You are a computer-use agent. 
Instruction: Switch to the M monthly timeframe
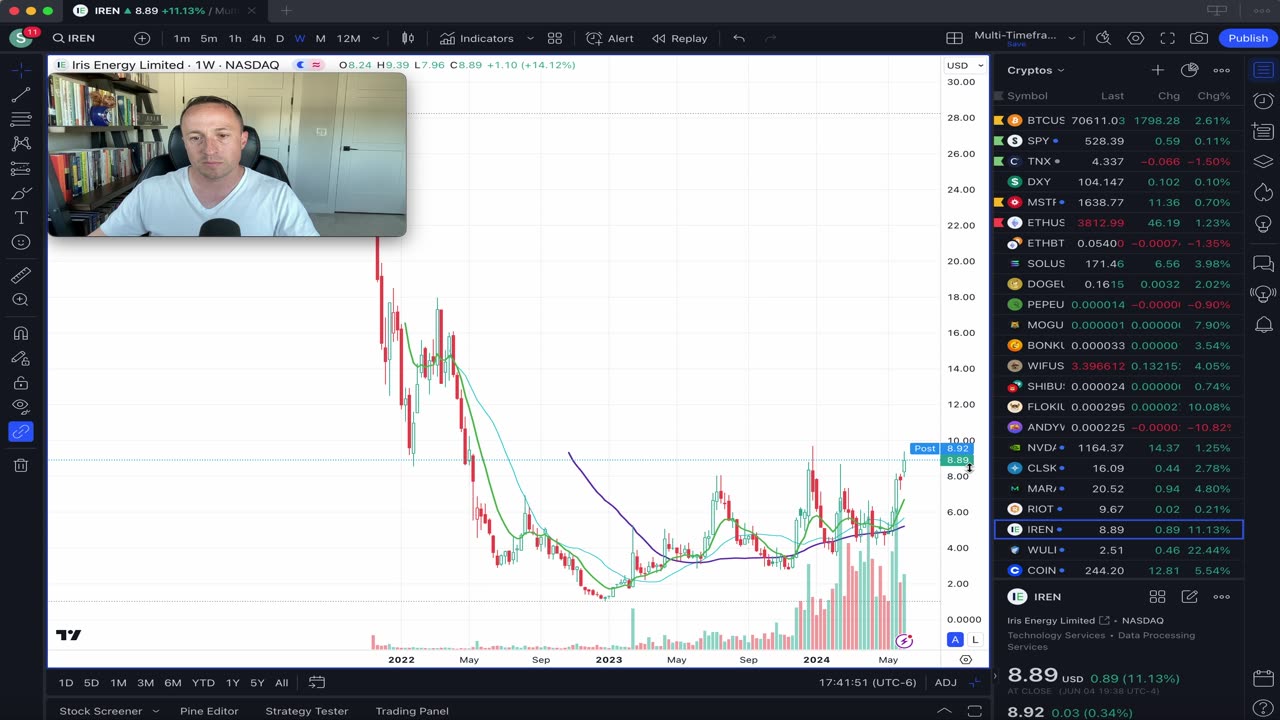pos(320,38)
